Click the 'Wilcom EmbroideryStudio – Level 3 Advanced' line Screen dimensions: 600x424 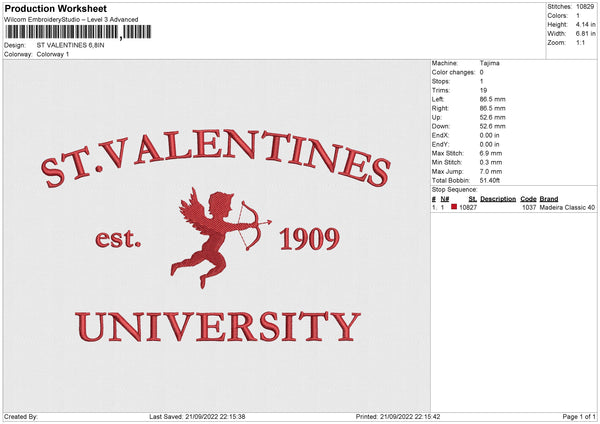click(71, 20)
